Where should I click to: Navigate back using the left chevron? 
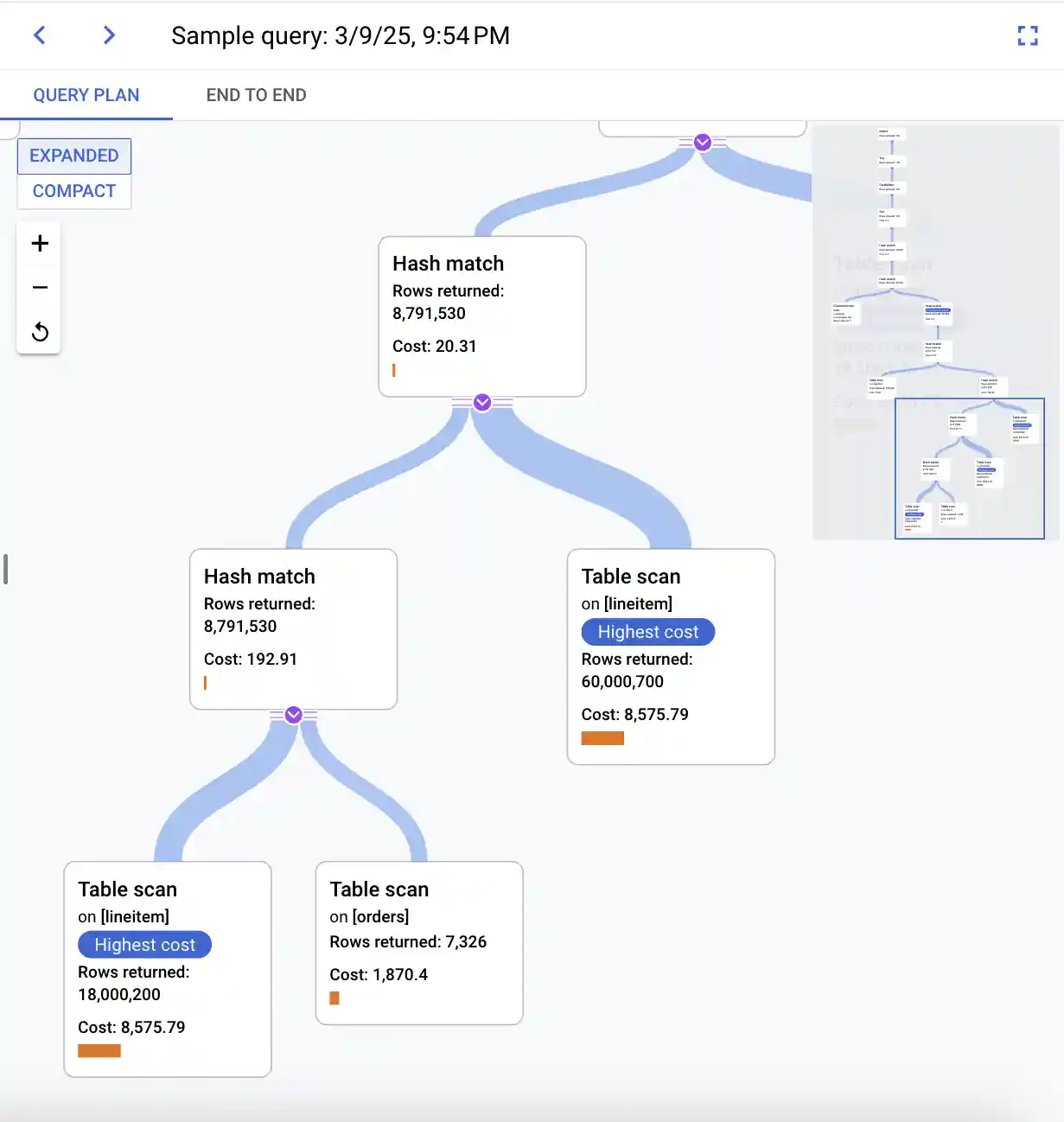coord(39,35)
